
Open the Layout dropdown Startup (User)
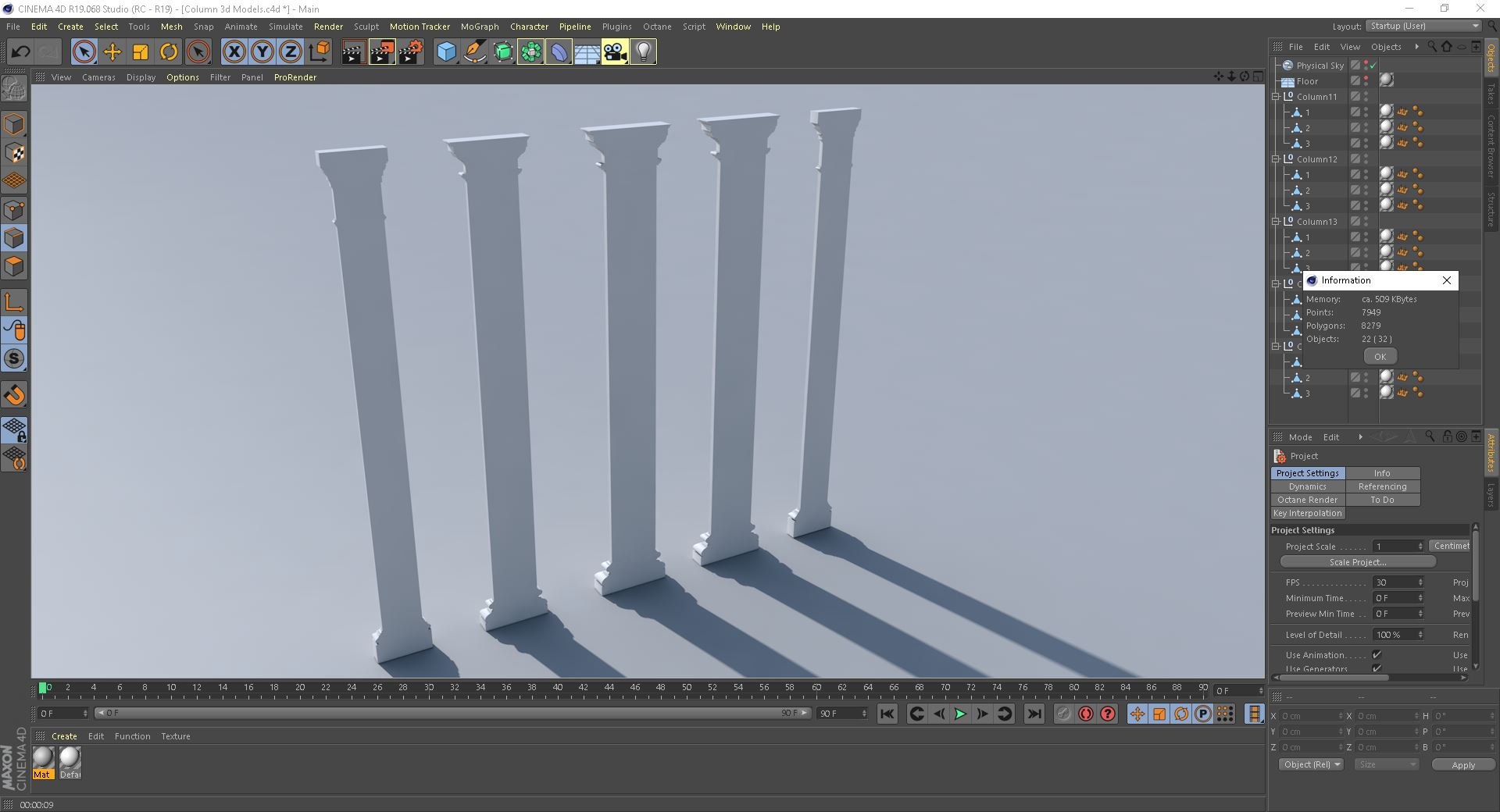click(1423, 26)
